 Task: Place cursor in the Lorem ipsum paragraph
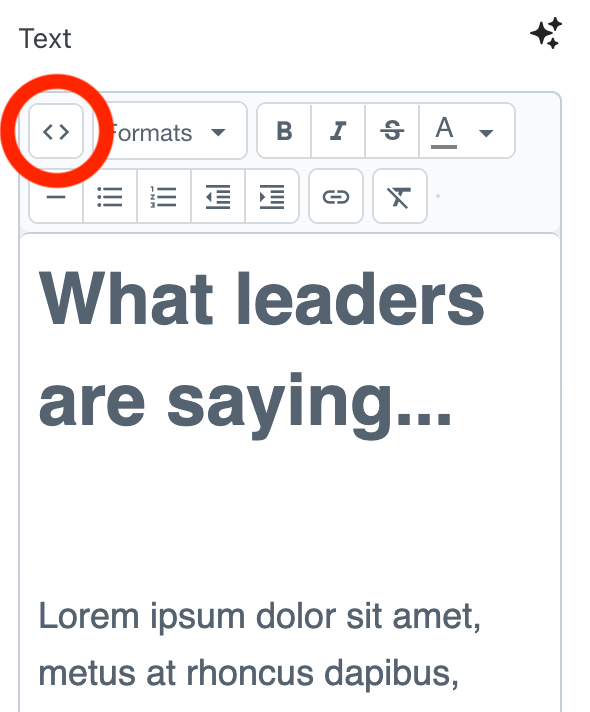point(259,645)
